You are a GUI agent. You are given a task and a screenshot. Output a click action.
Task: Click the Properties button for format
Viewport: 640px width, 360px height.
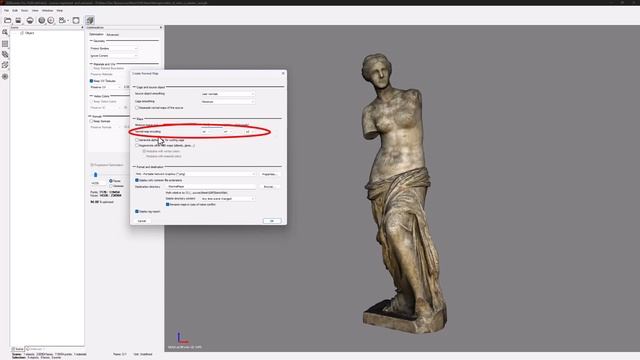[269, 174]
